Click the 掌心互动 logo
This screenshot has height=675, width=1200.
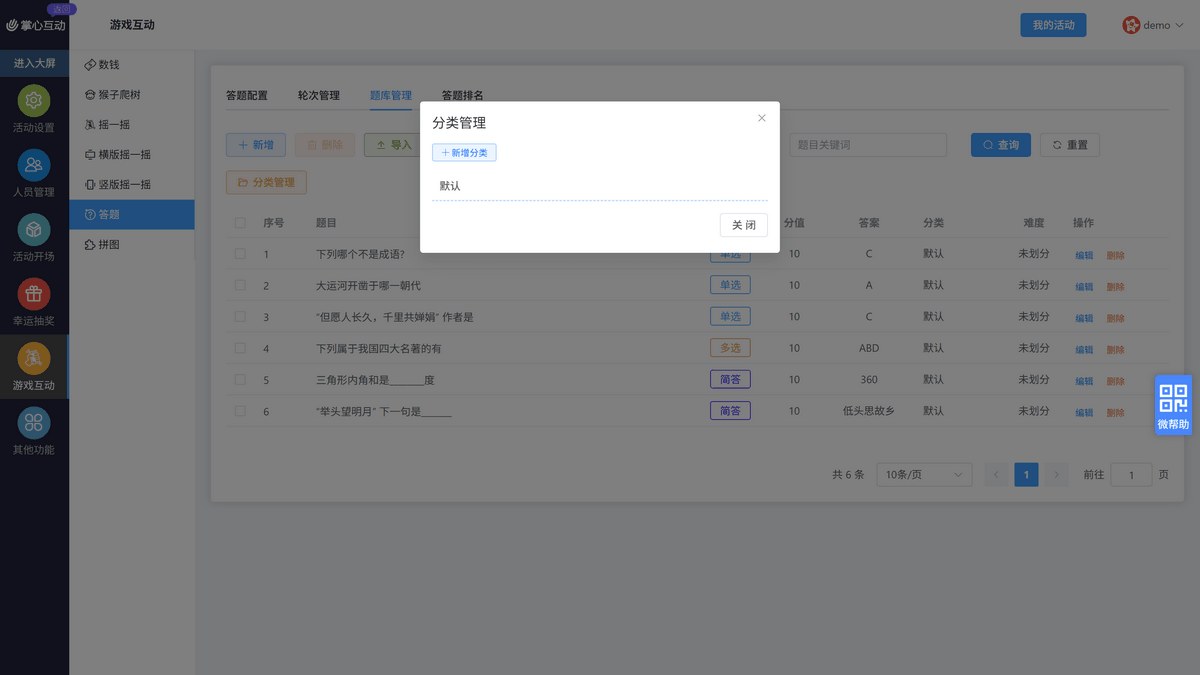pyautogui.click(x=36, y=25)
